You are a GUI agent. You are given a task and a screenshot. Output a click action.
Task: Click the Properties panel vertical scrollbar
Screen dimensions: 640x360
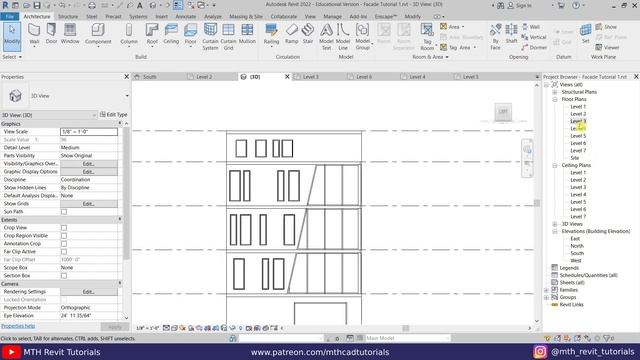[x=126, y=192]
